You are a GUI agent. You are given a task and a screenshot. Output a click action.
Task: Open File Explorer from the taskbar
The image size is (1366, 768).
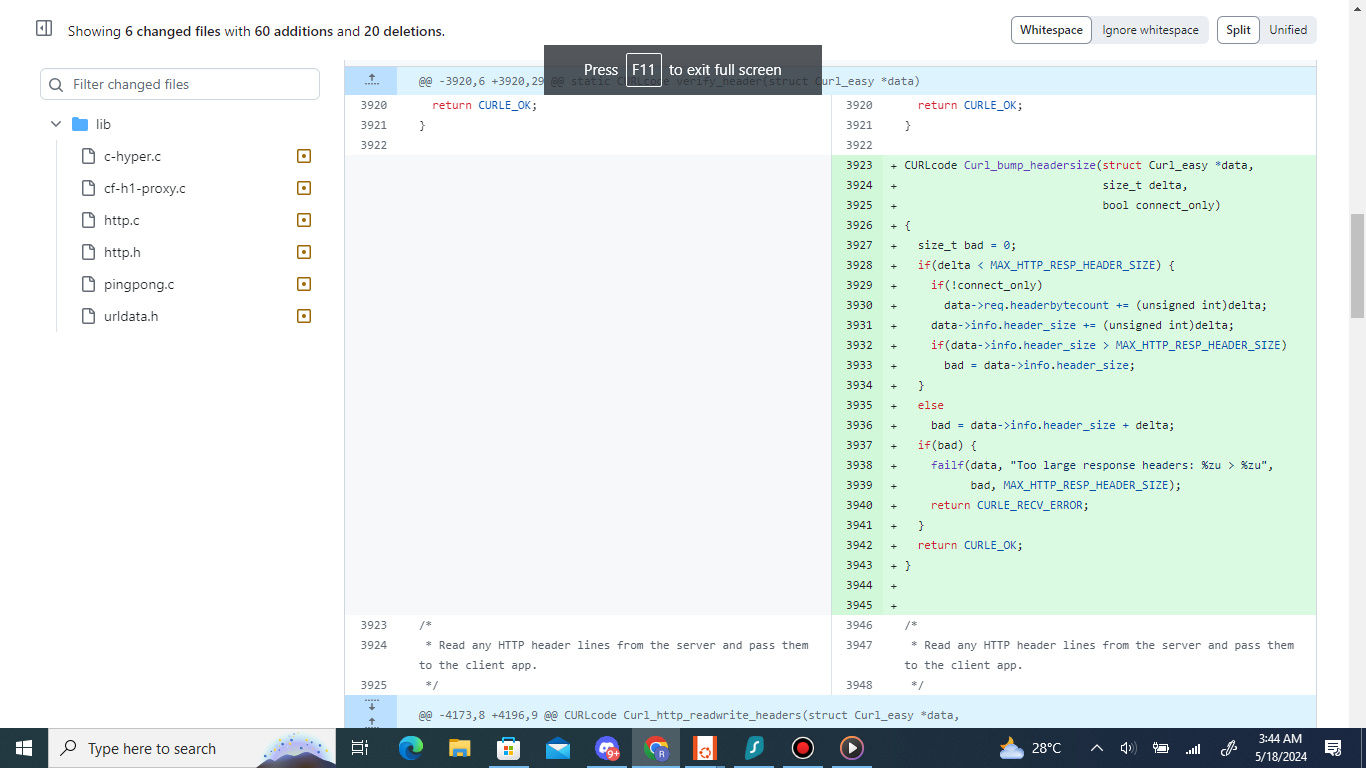click(459, 748)
